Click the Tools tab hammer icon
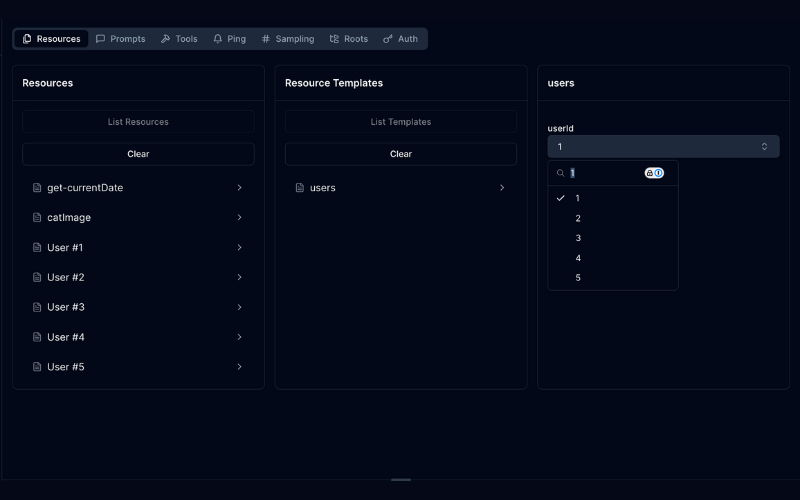Viewport: 800px width, 500px height. (x=165, y=39)
